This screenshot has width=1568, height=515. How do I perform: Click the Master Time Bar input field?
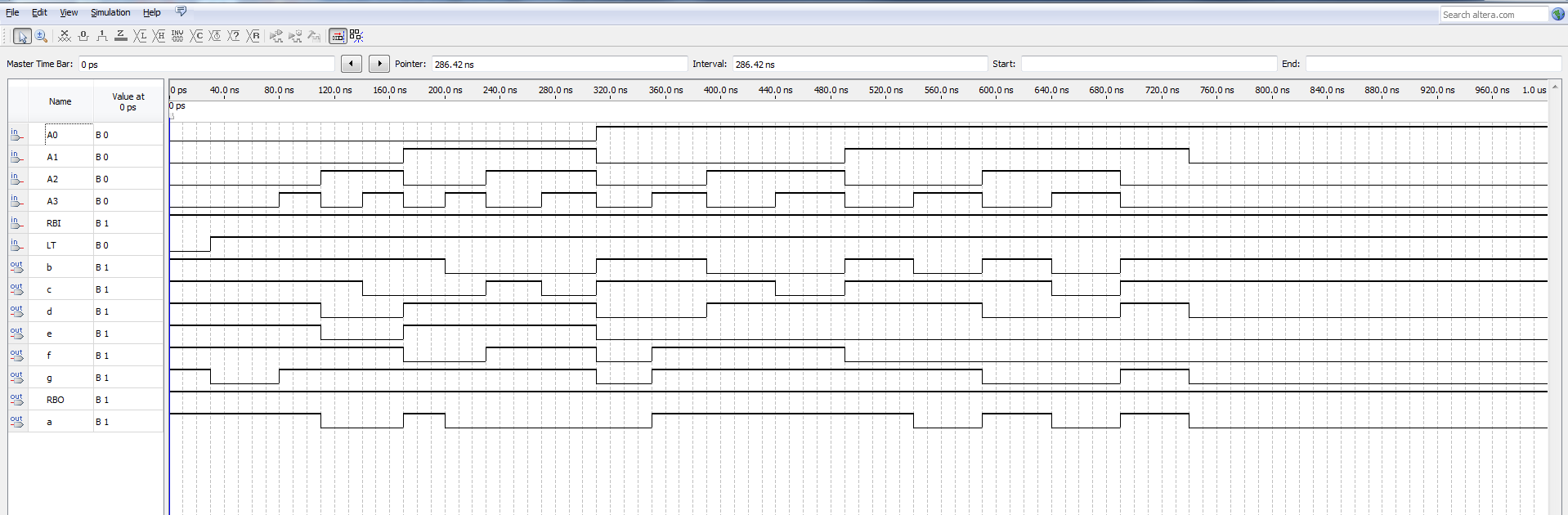206,65
